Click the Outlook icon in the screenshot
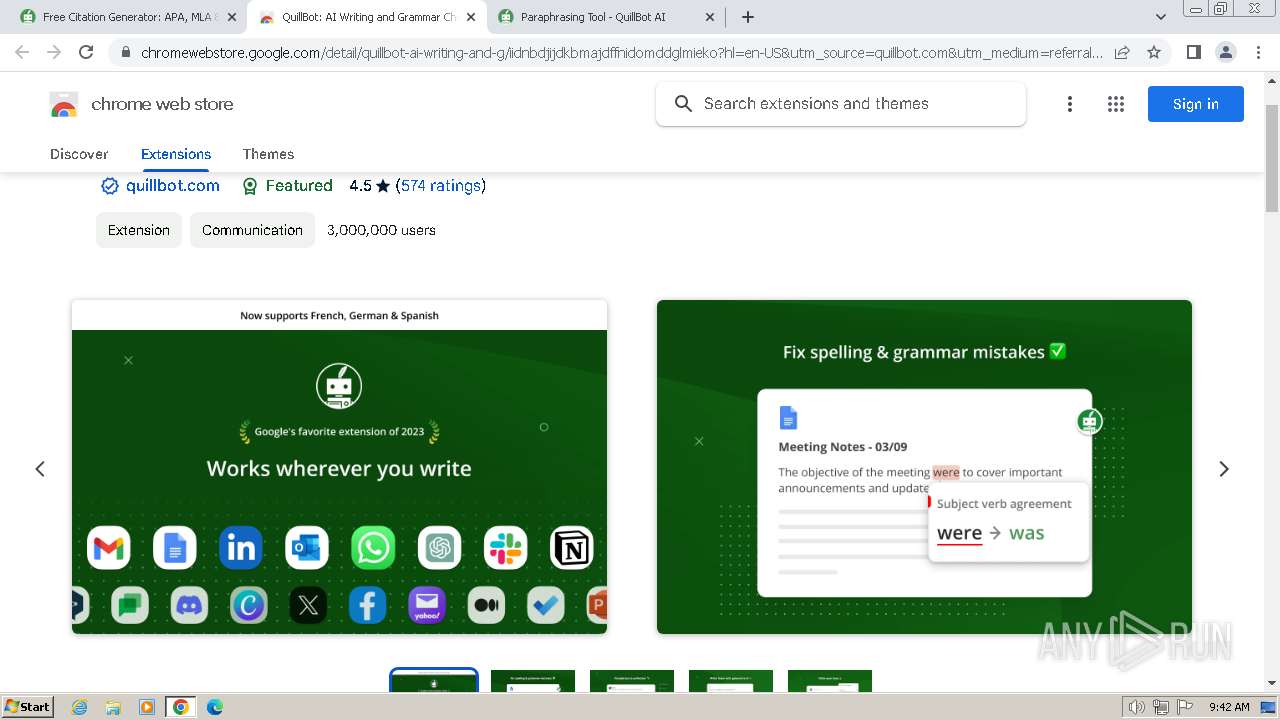The height and width of the screenshot is (720, 1280). [x=307, y=548]
